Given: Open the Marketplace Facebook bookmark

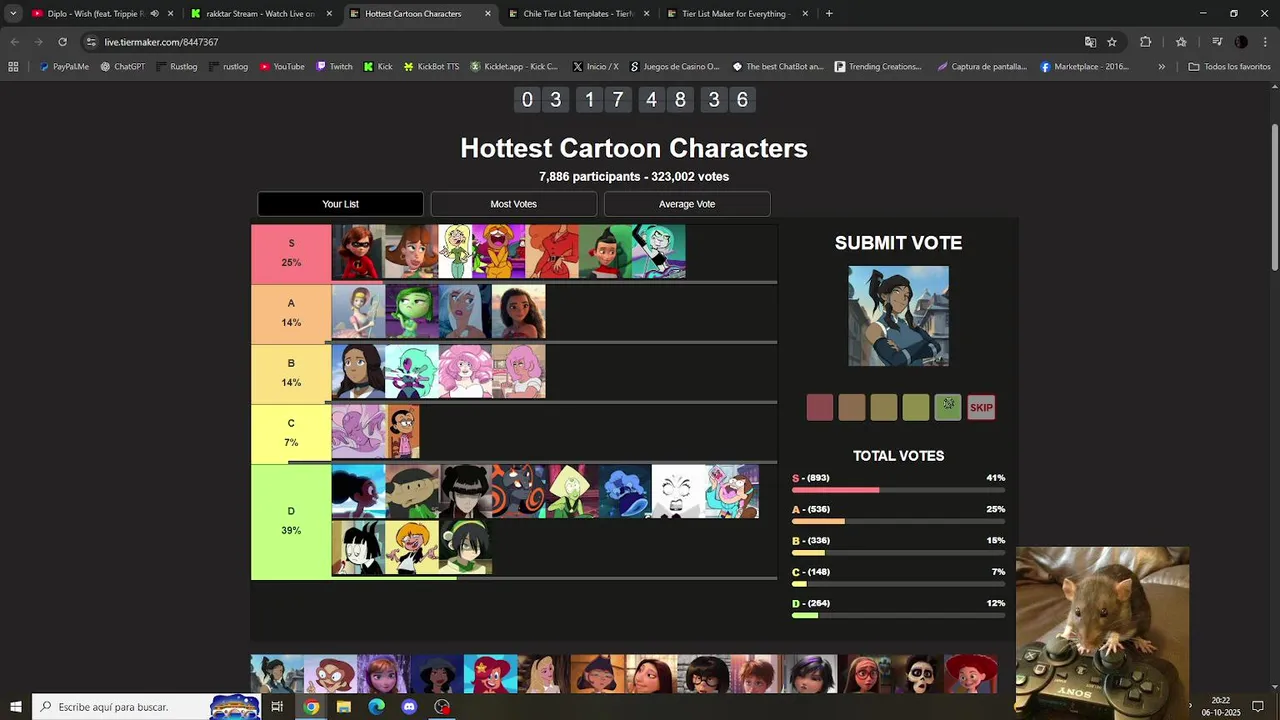Looking at the screenshot, I should point(1085,67).
